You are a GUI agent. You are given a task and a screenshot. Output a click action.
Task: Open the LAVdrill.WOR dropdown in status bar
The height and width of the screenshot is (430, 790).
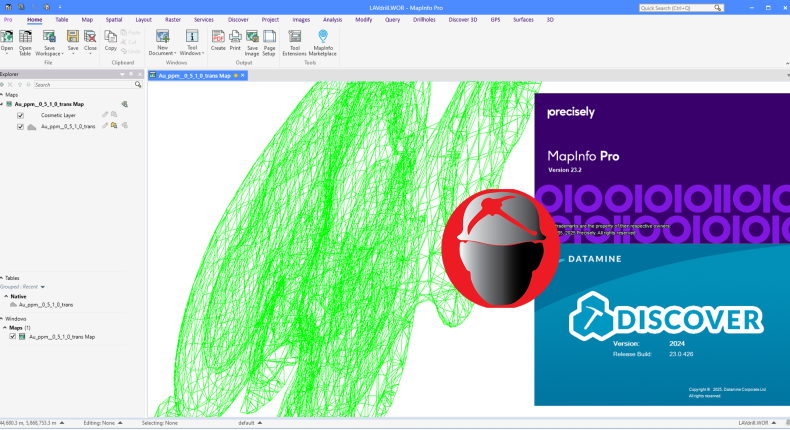pyautogui.click(x=773, y=423)
